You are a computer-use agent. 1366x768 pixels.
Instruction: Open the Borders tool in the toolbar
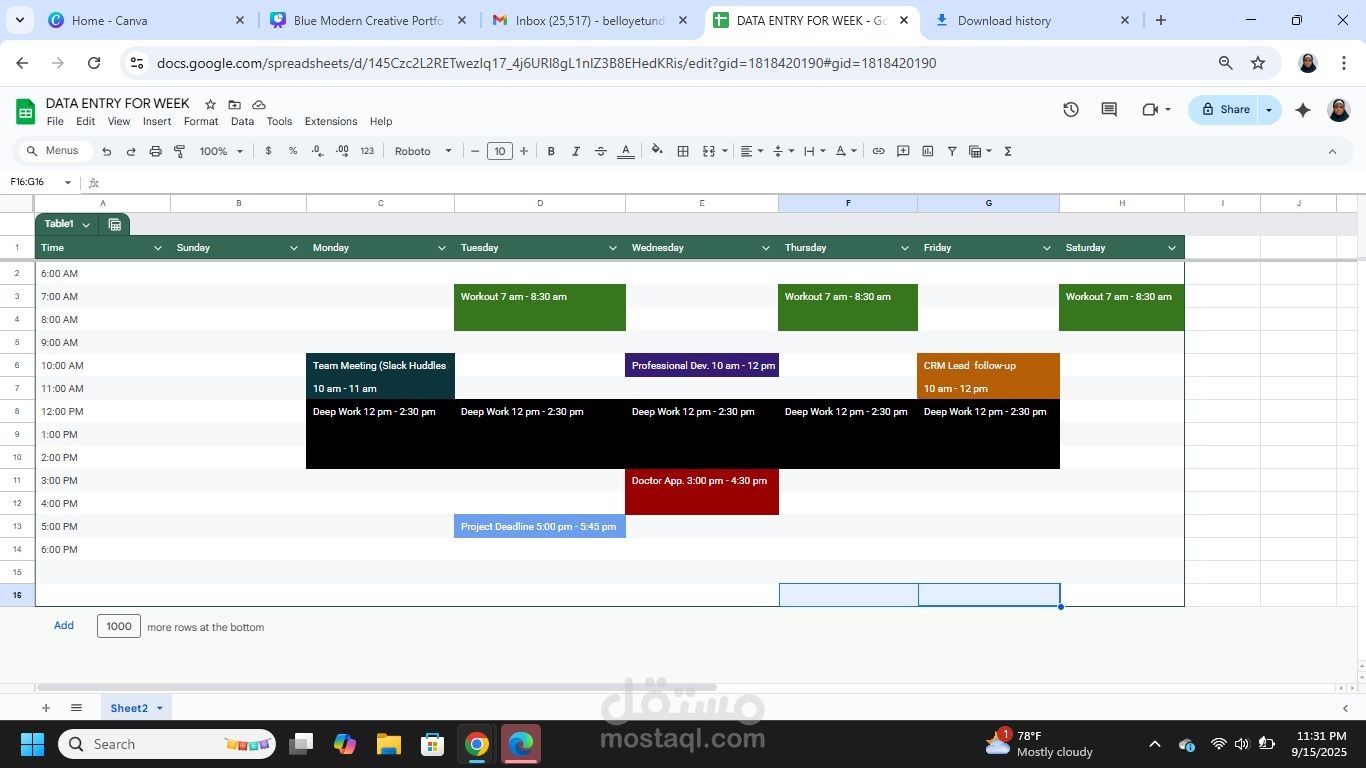click(x=683, y=151)
